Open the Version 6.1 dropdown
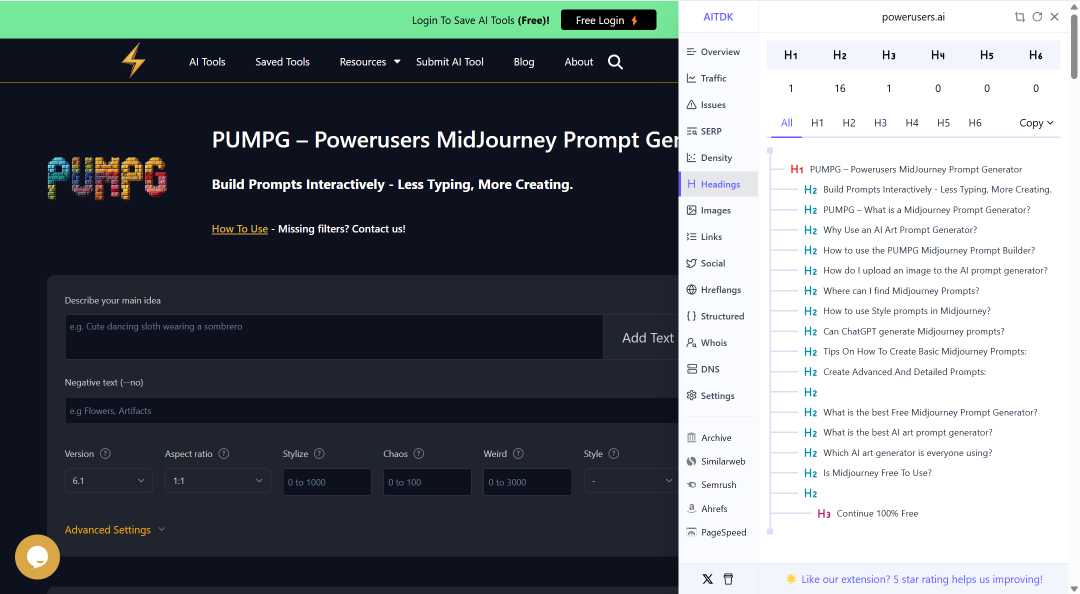 (109, 481)
